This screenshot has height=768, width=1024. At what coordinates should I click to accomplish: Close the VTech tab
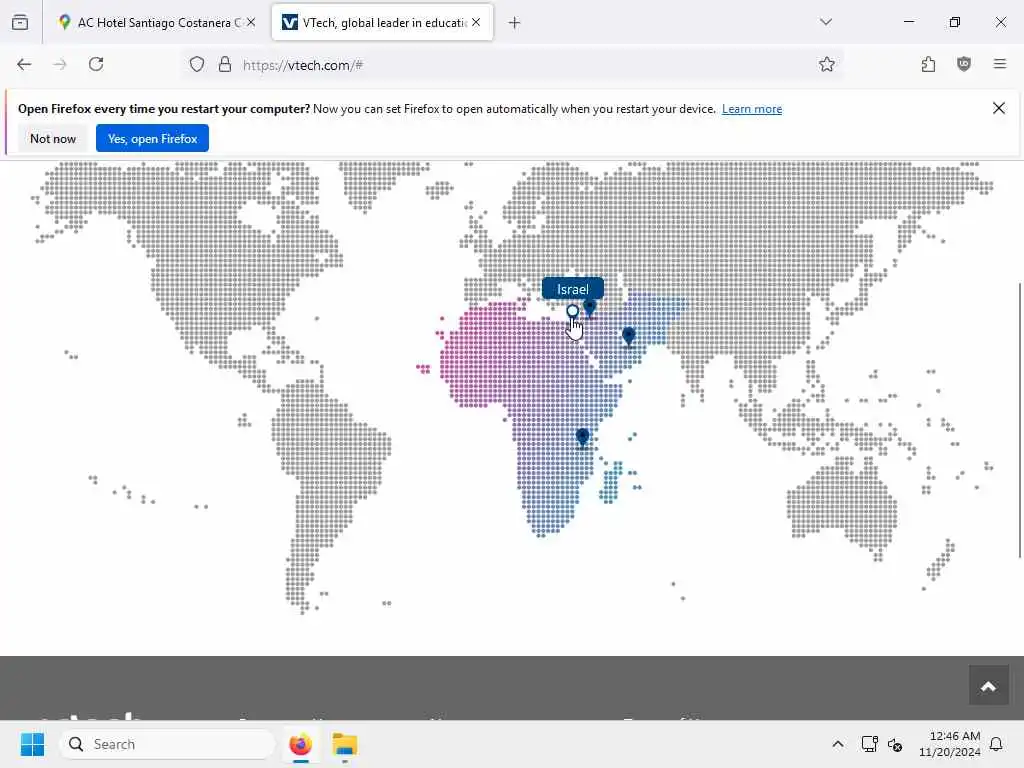[476, 22]
